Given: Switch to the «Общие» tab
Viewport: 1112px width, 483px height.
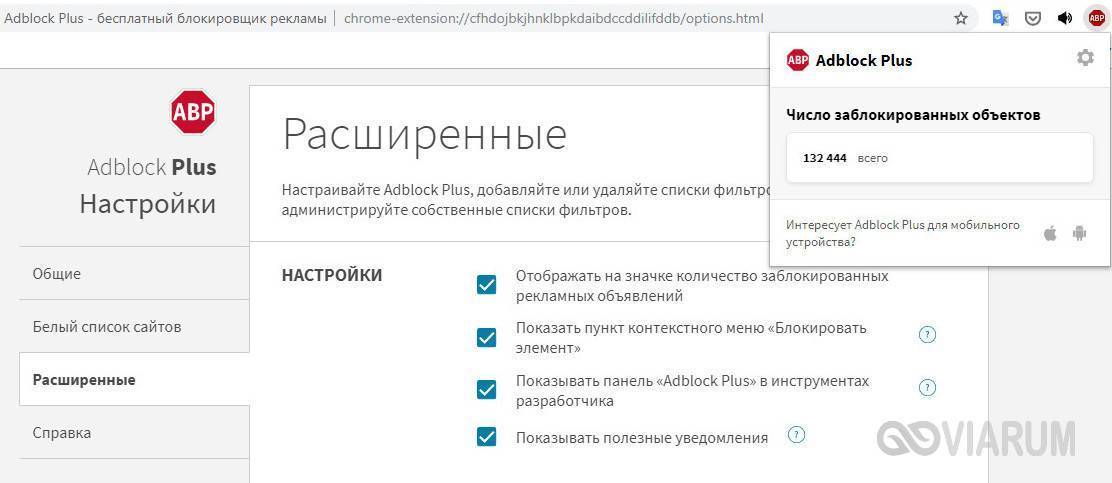Looking at the screenshot, I should (134, 273).
